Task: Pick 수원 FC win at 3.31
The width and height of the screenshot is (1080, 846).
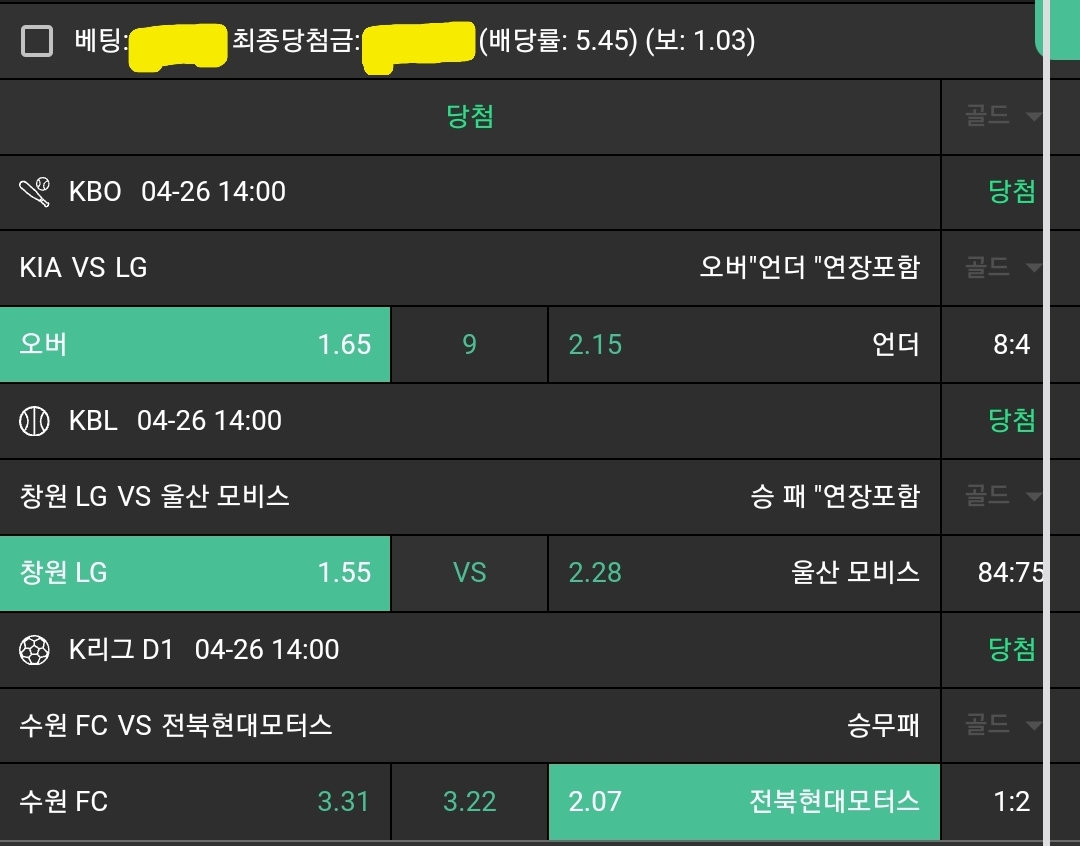Action: 195,802
